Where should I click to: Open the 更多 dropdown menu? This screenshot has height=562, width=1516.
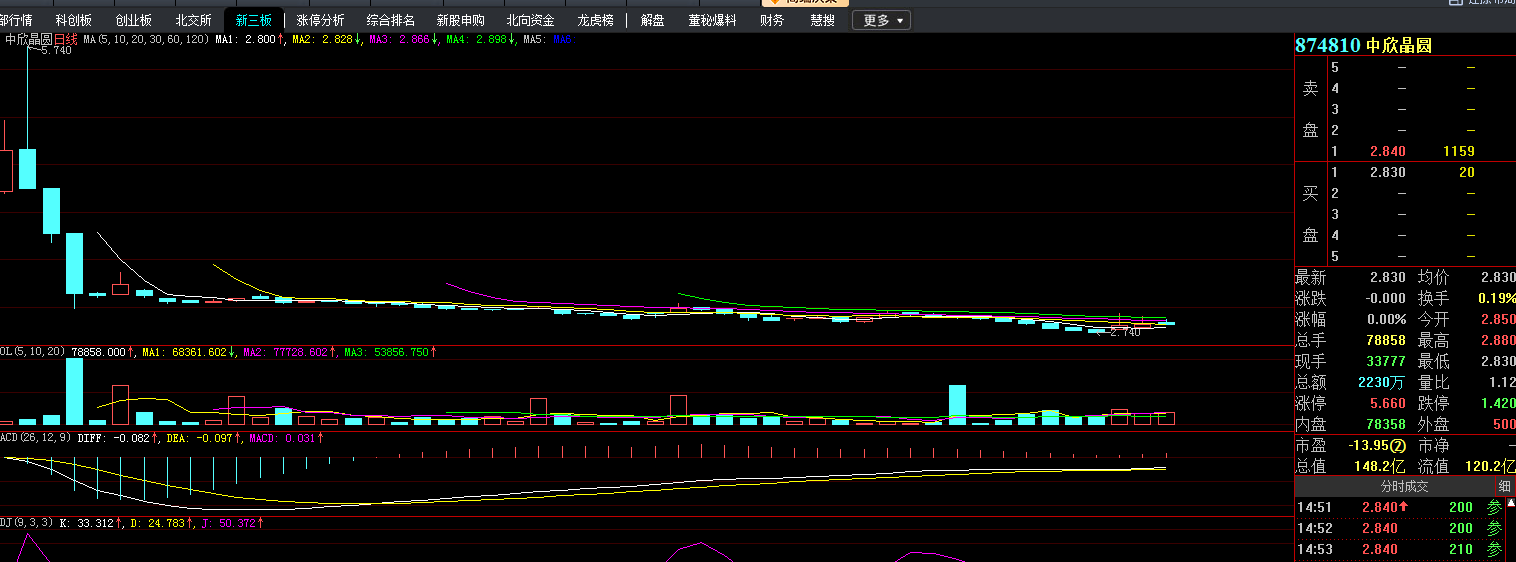click(x=881, y=20)
